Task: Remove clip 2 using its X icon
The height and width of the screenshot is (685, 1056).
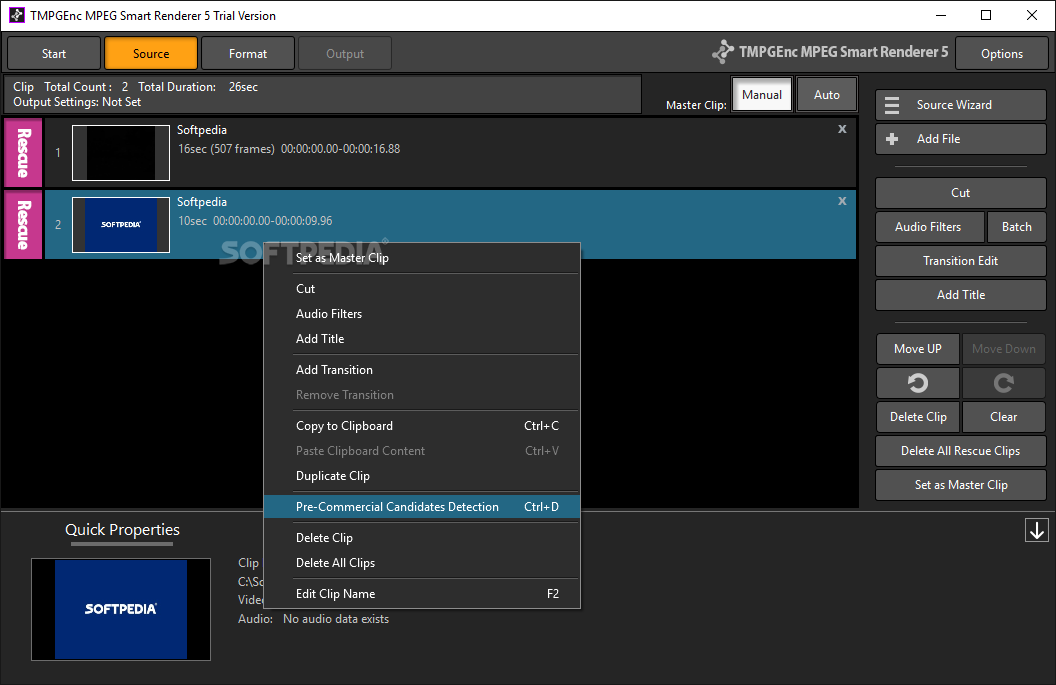Action: pyautogui.click(x=842, y=201)
